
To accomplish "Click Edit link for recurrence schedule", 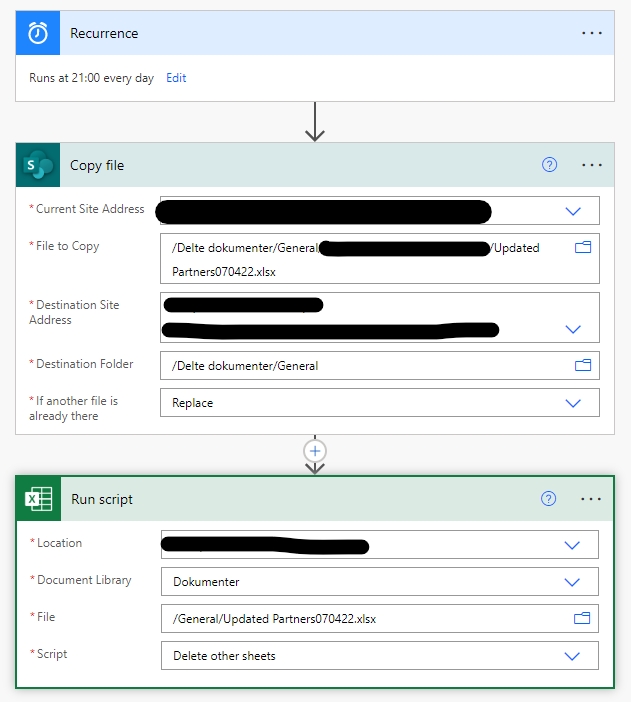I will click(176, 78).
